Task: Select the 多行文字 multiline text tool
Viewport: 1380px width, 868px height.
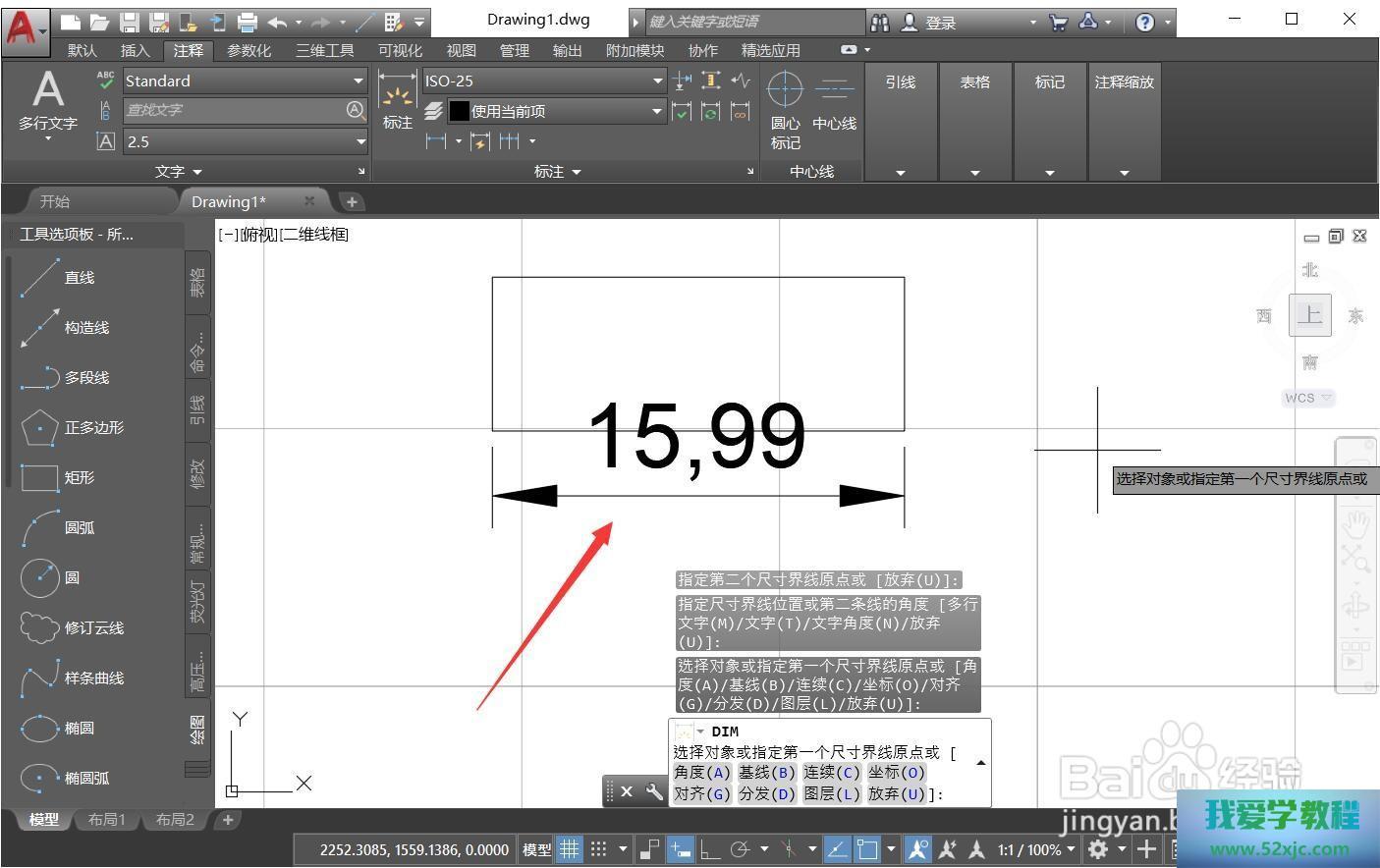Action: pyautogui.click(x=47, y=100)
